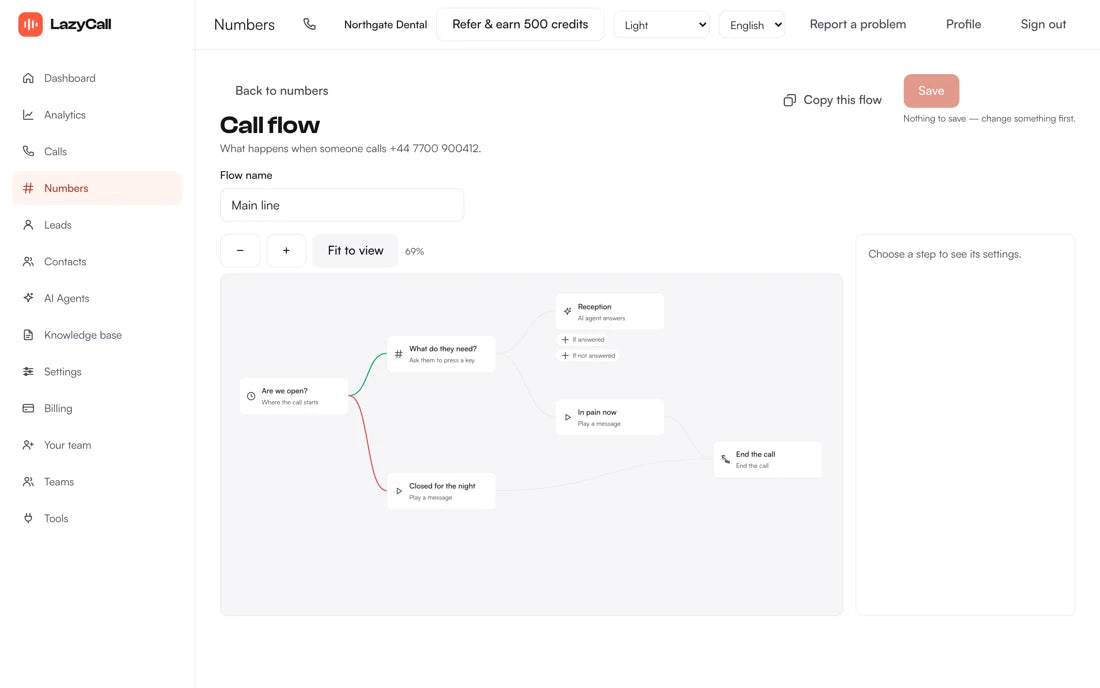1100x688 pixels.
Task: Click the 69% zoom level text
Action: pos(415,251)
